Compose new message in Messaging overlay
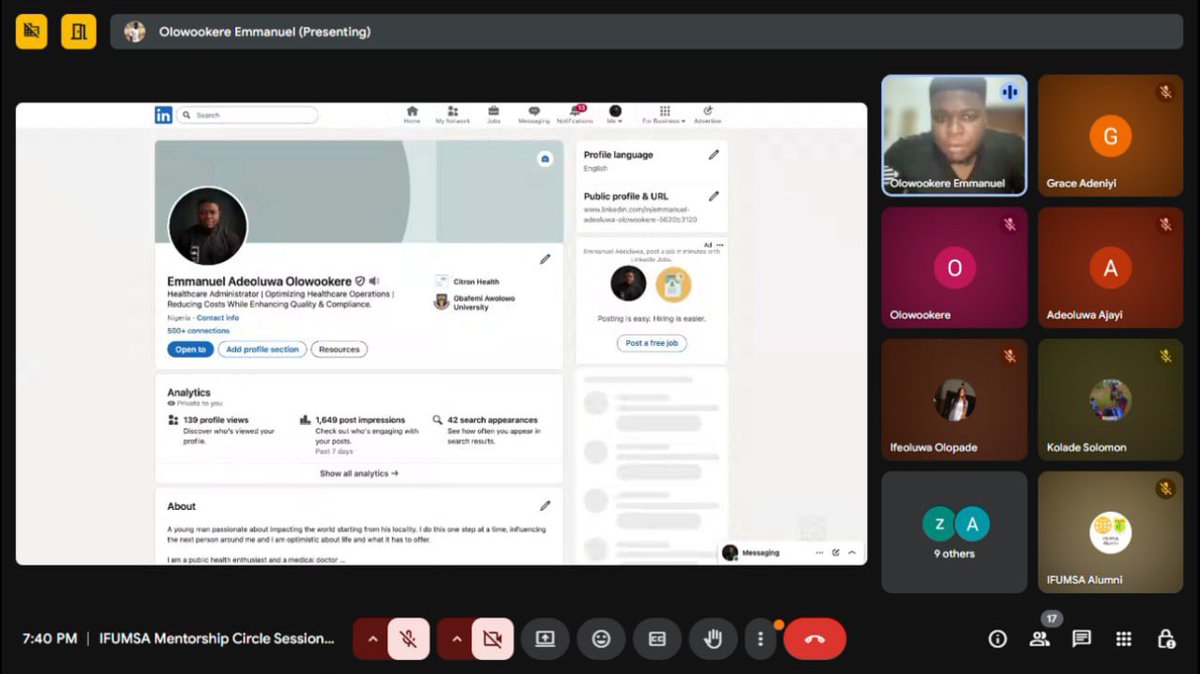 (x=836, y=552)
